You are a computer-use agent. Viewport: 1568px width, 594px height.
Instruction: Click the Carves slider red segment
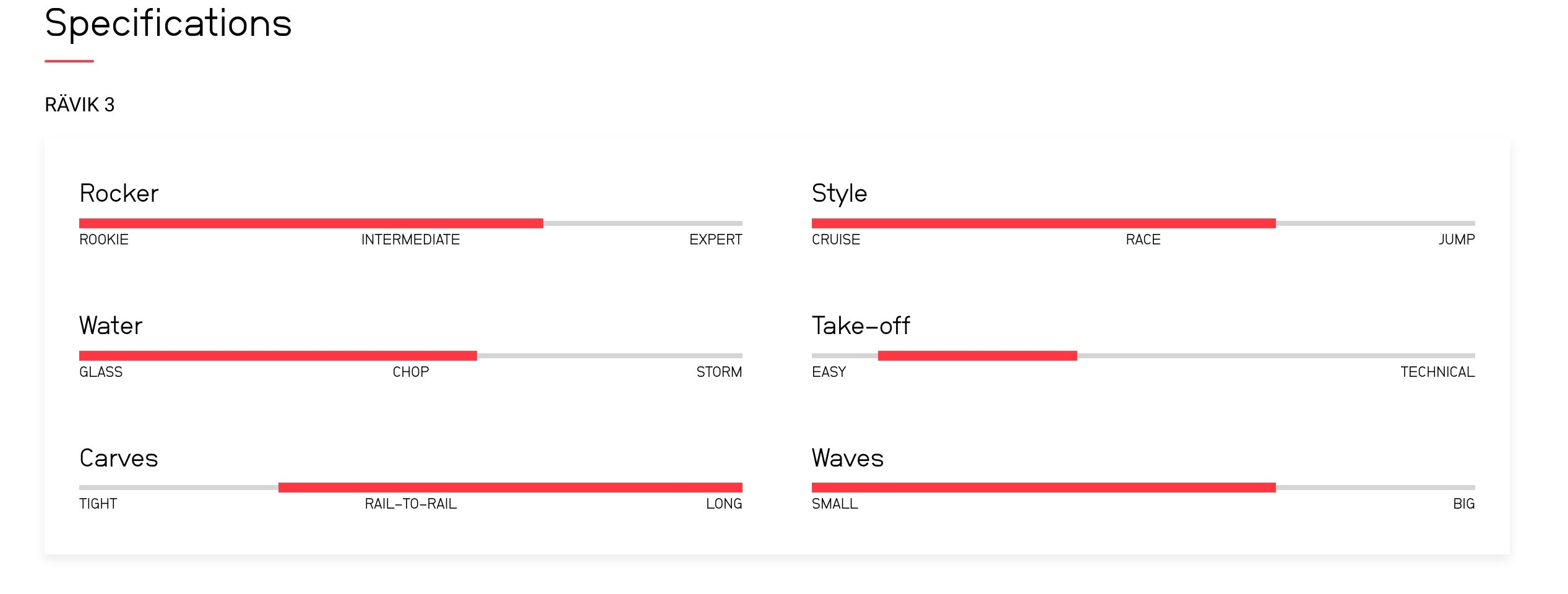tap(510, 488)
